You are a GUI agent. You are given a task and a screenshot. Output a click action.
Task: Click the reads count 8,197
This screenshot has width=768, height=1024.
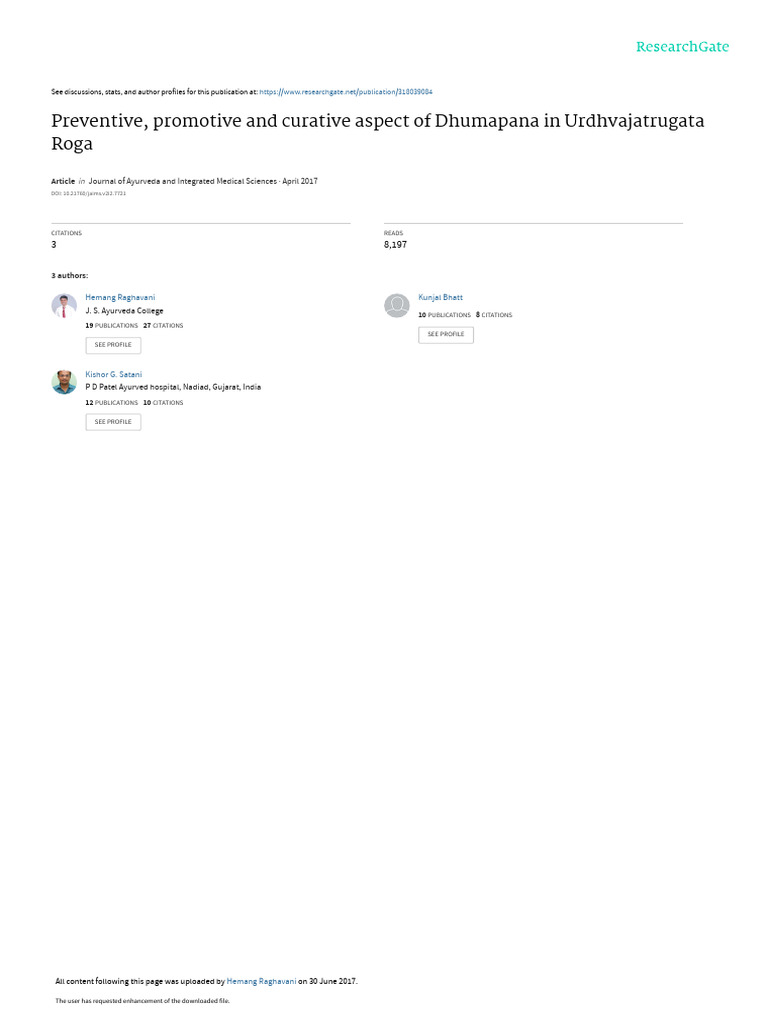pos(395,244)
